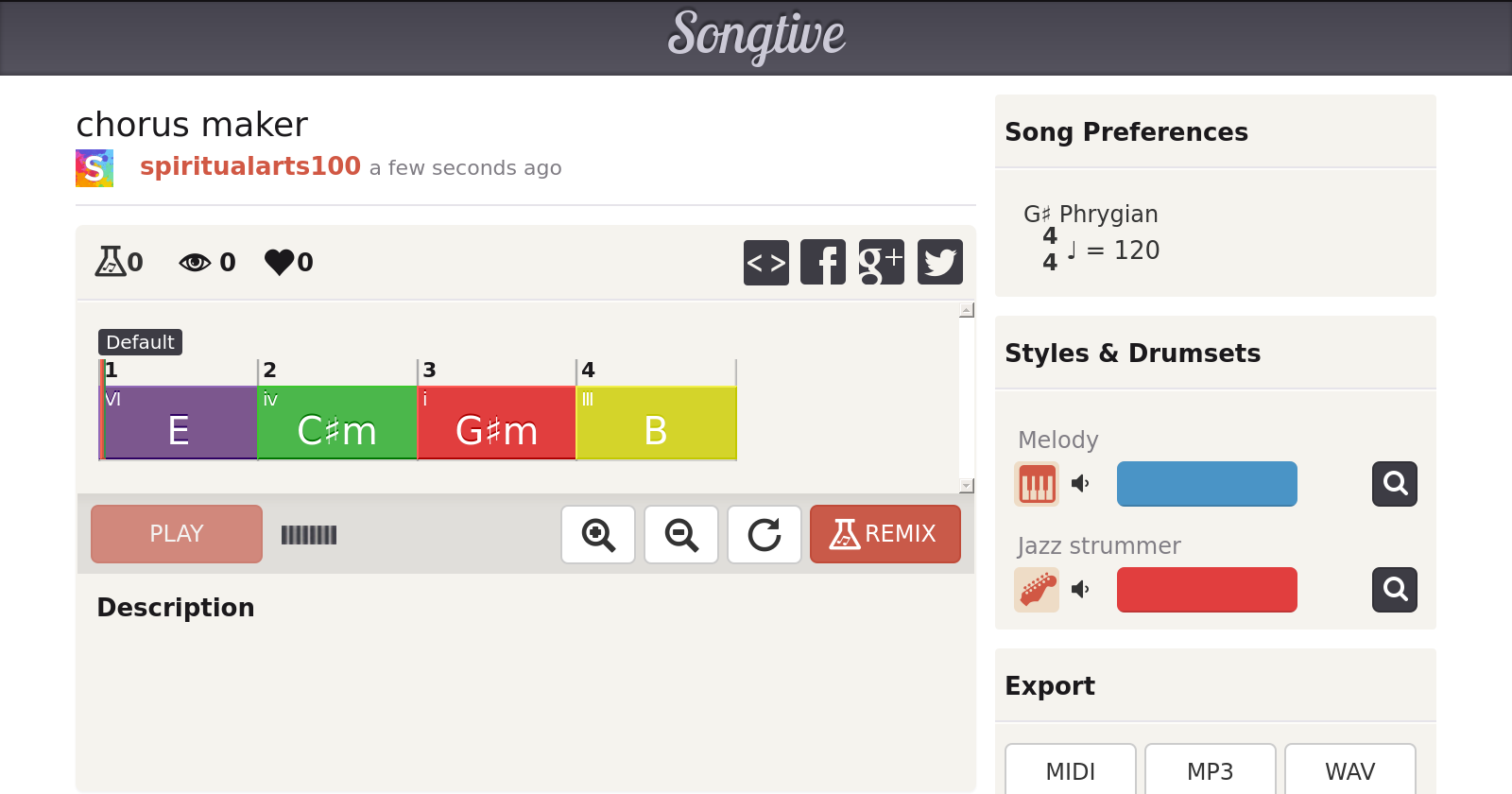Zoom out of the chord timeline

coord(681,535)
